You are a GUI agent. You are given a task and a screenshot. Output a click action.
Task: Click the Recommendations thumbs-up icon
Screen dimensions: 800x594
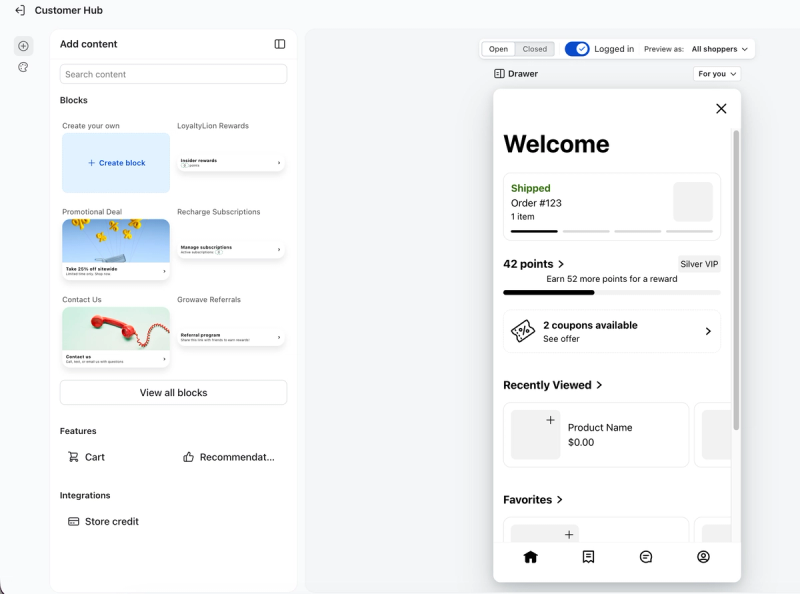188,457
